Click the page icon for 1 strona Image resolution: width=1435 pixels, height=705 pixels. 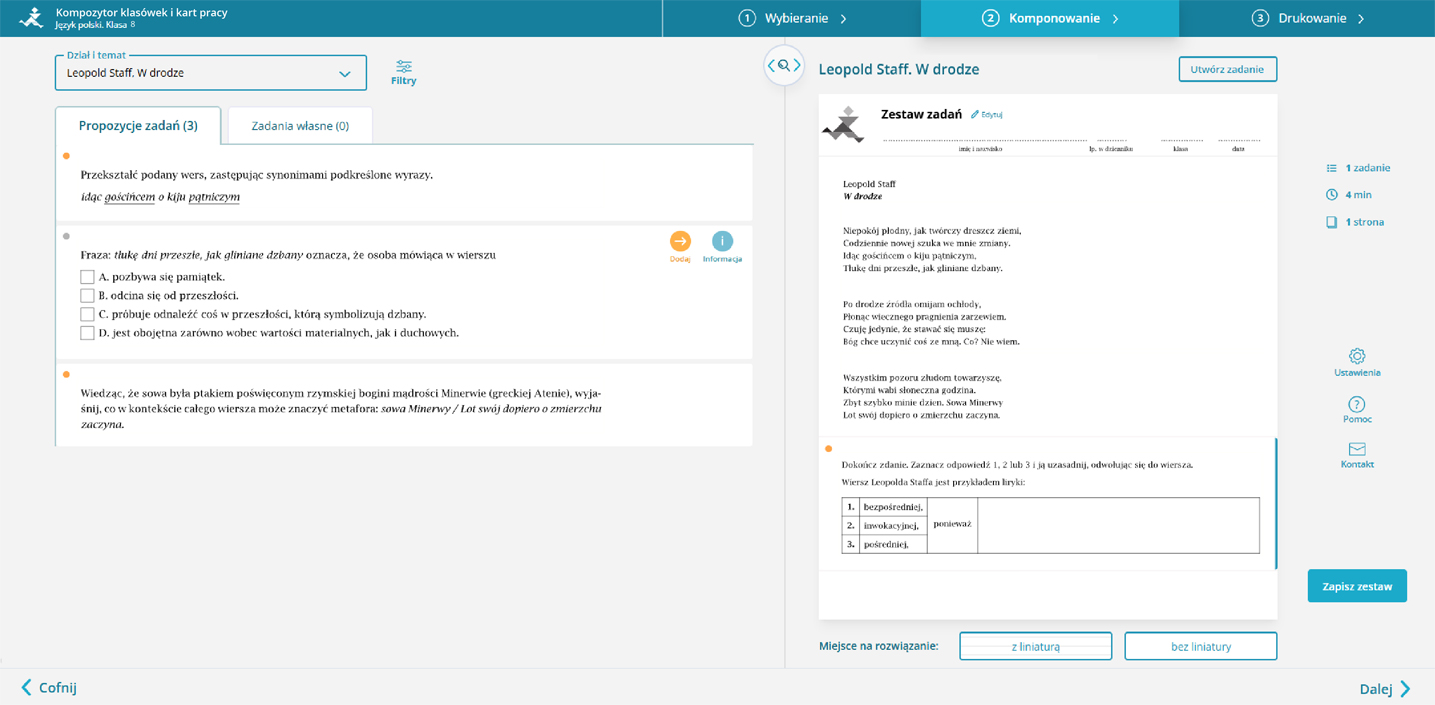coord(1331,222)
